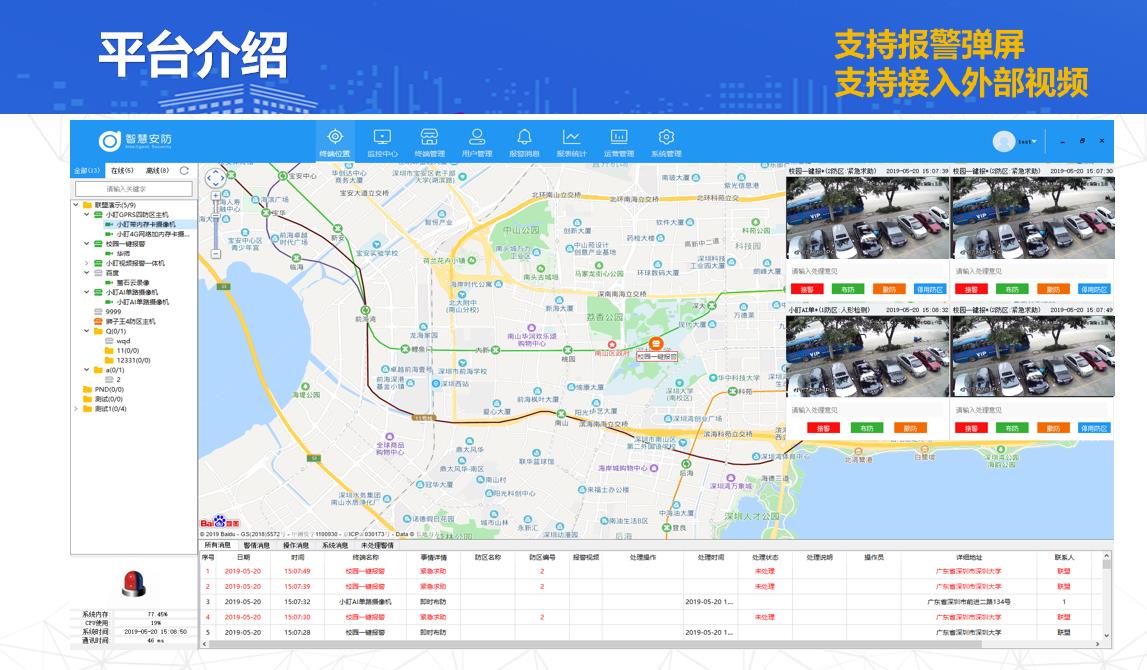
Task: Expand the 小盯视频报警一体机 tree node
Action: [x=86, y=263]
